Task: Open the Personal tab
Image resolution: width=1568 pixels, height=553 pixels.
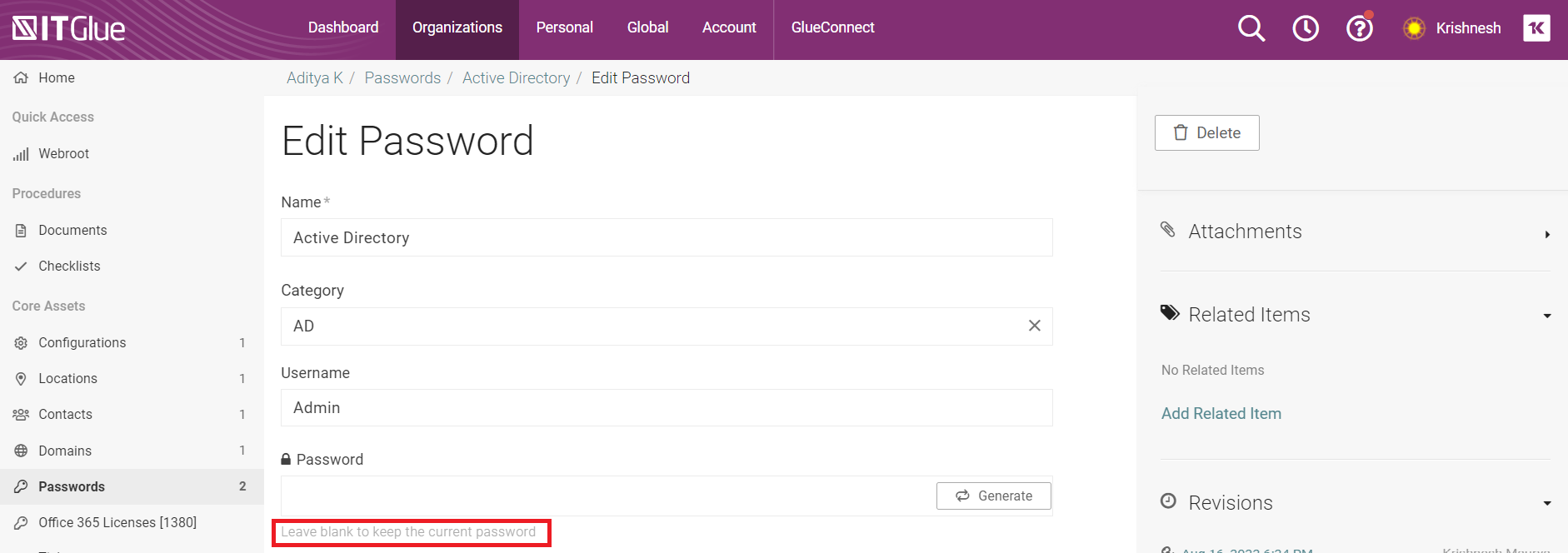Action: [565, 27]
